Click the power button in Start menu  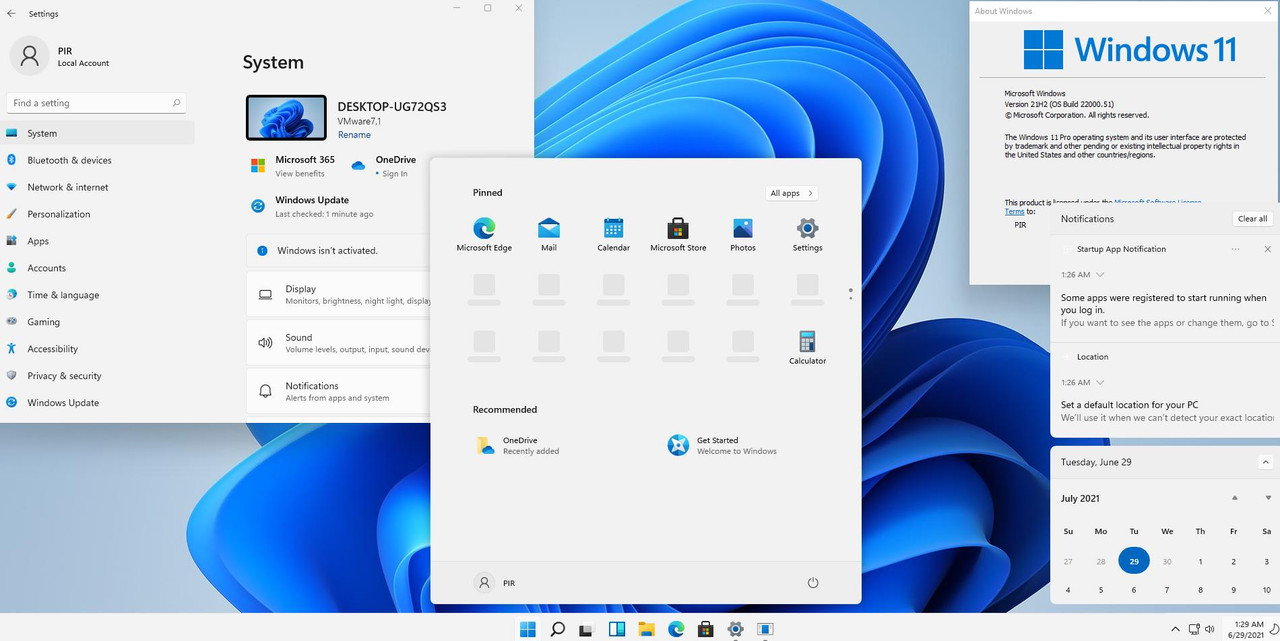pyautogui.click(x=813, y=583)
